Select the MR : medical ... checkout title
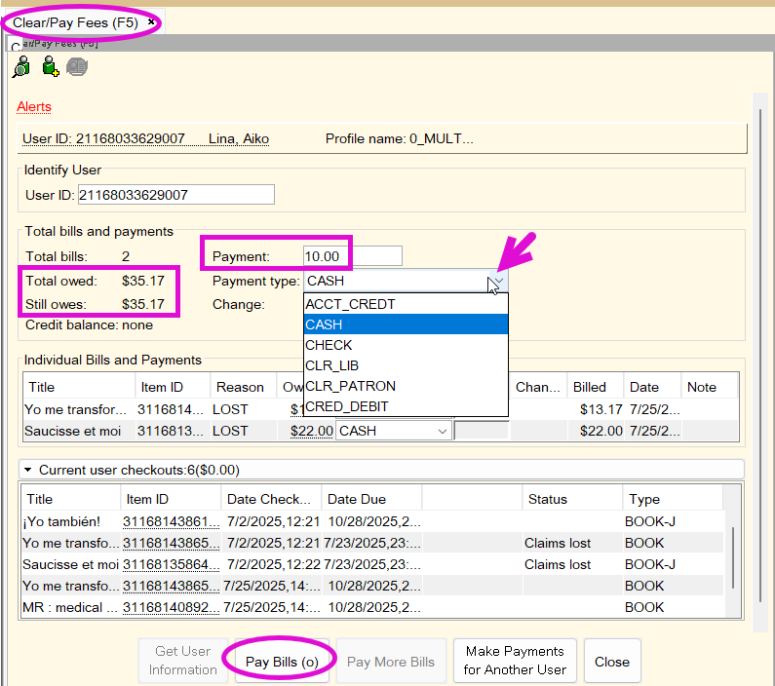This screenshot has height=686, width=775. pos(70,607)
